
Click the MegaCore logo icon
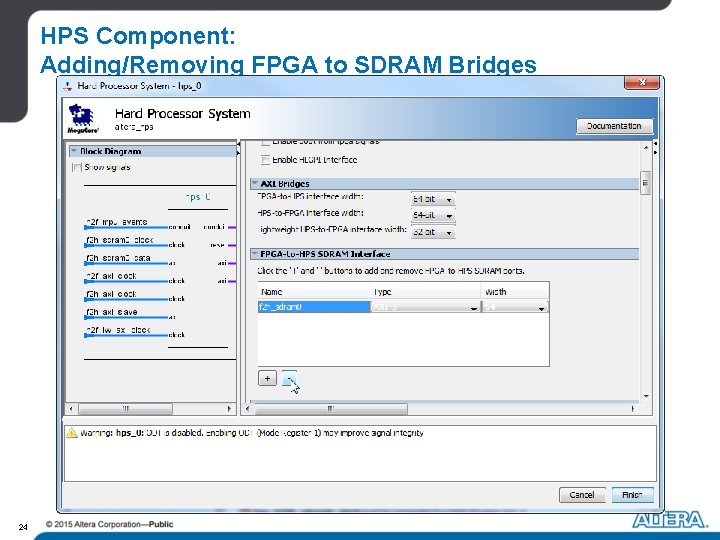pos(82,118)
